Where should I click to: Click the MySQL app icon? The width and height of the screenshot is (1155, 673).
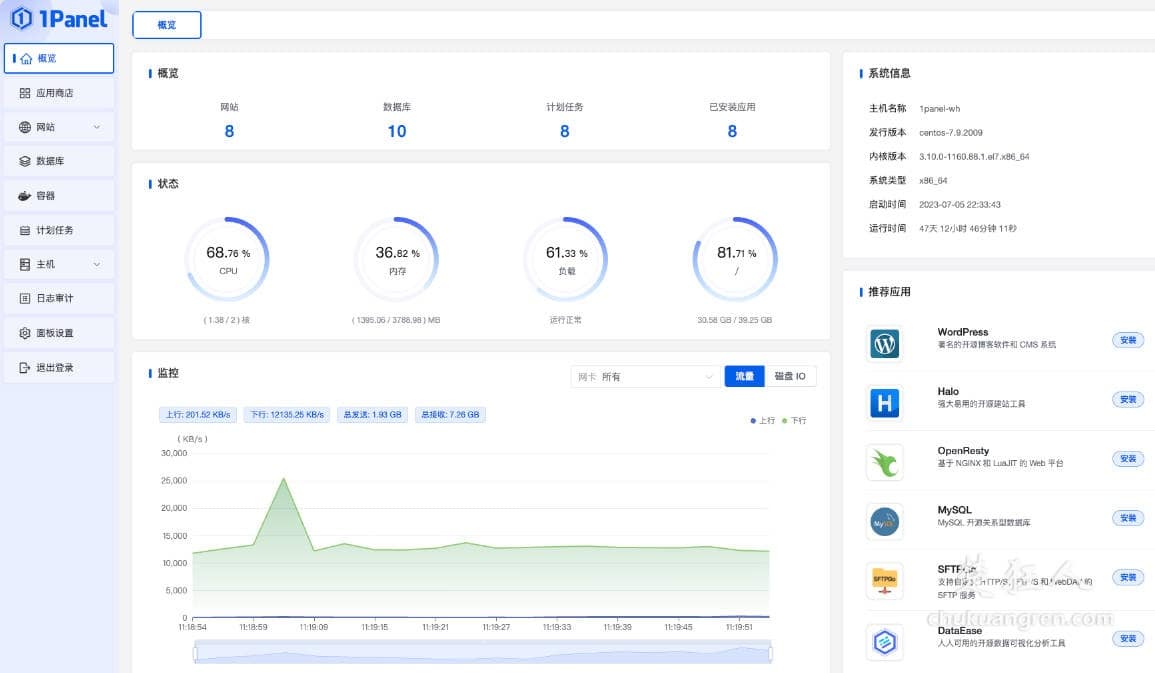coord(884,521)
